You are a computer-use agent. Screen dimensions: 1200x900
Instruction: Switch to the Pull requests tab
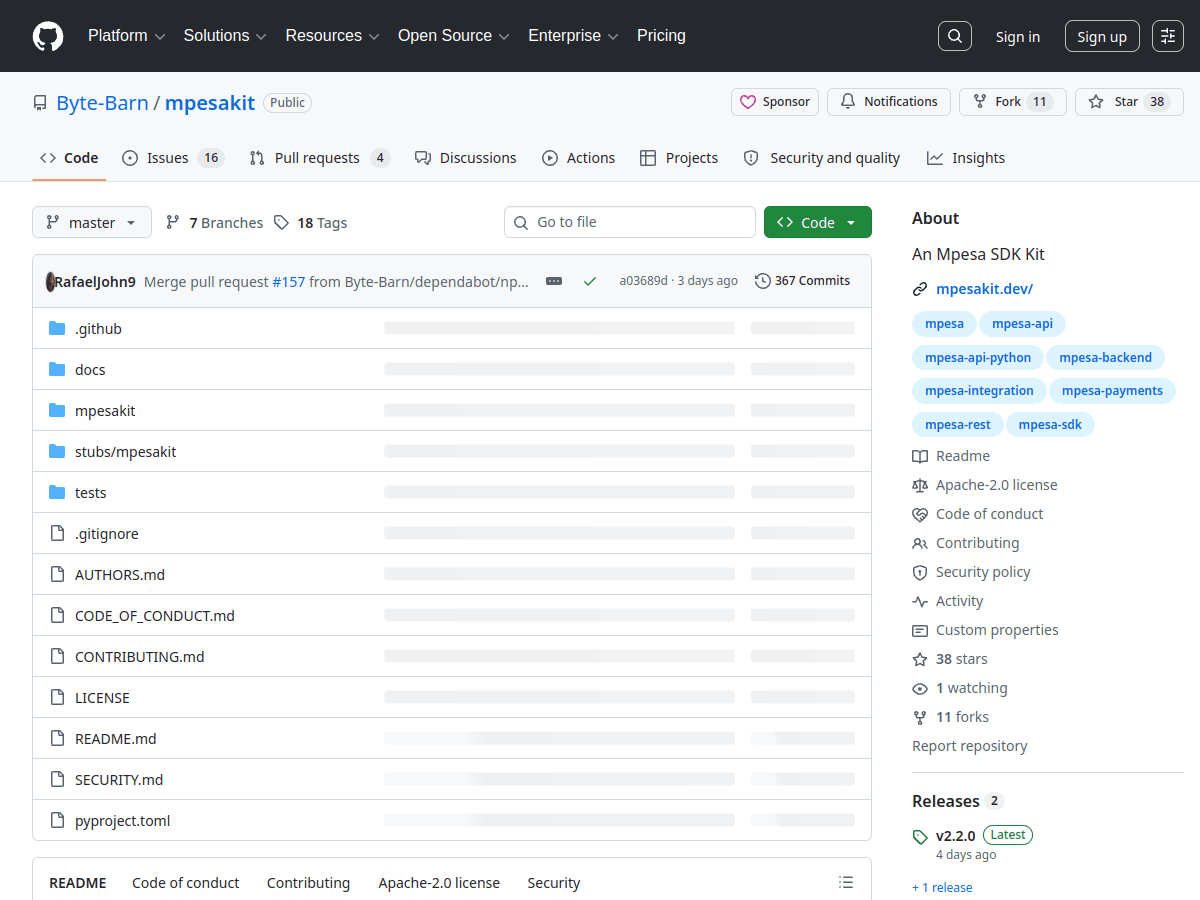point(319,158)
